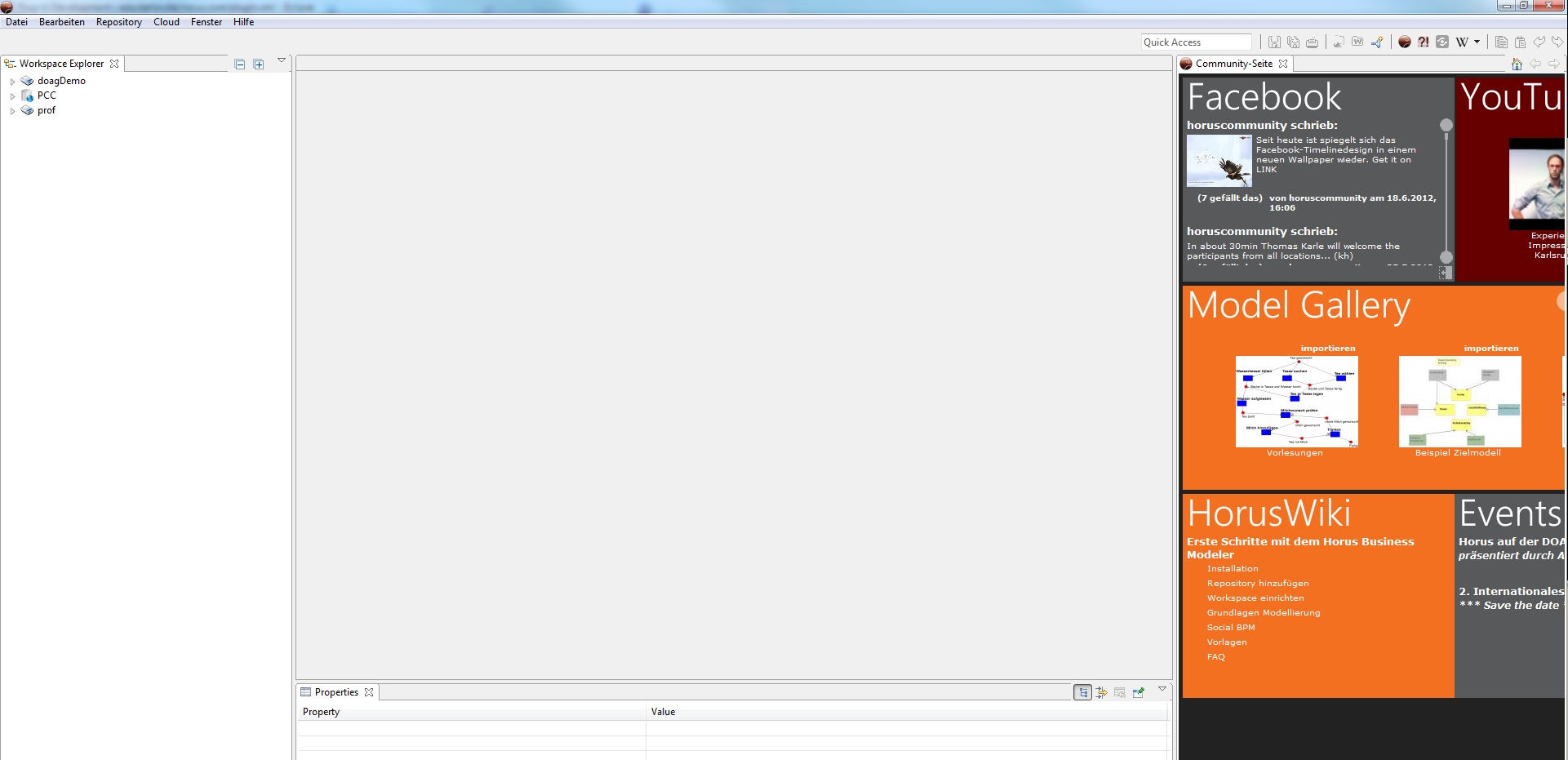1568x760 pixels.
Task: Open the Bearbeiten menu
Action: tap(62, 22)
